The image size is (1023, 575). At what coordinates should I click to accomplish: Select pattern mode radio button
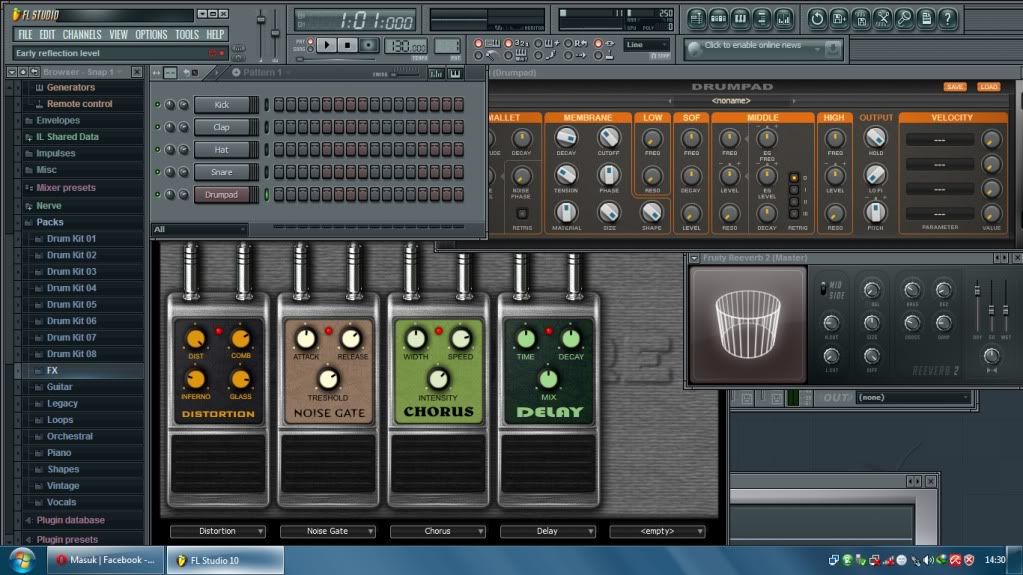[311, 42]
